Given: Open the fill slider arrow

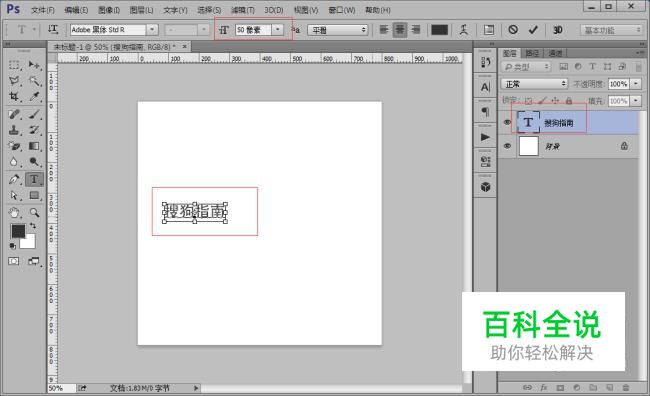Looking at the screenshot, I should 636,101.
